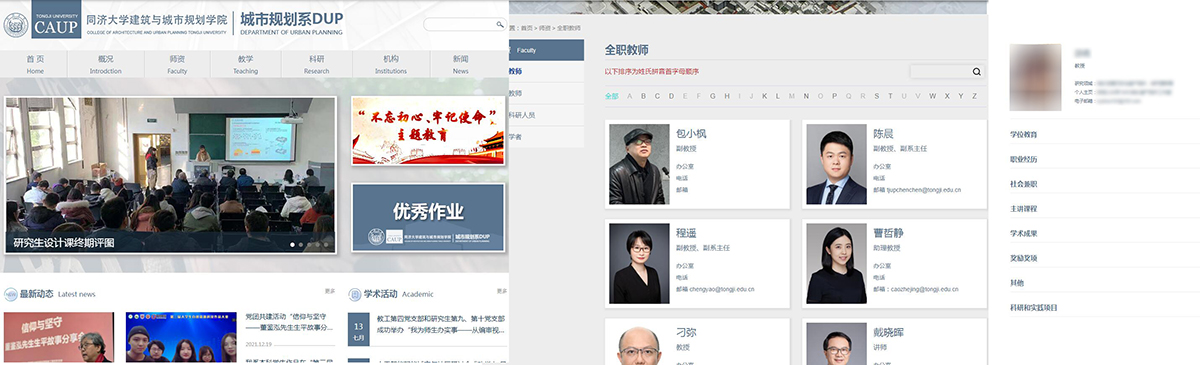Viewport: 1200px width, 365px height.
Task: Click the Faculty sidebar header
Action: pyautogui.click(x=546, y=49)
